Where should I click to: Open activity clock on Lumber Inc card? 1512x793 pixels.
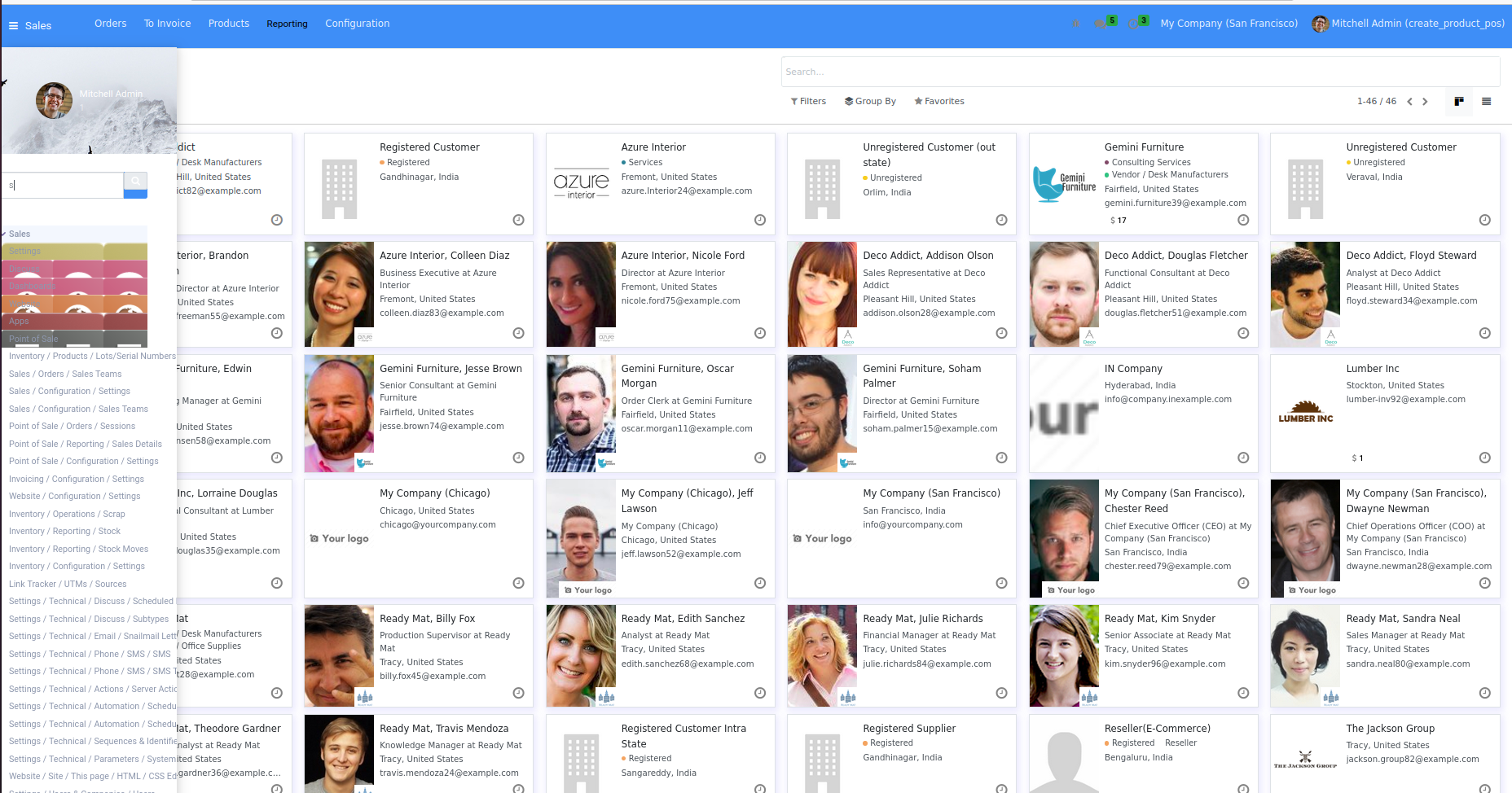click(1485, 458)
